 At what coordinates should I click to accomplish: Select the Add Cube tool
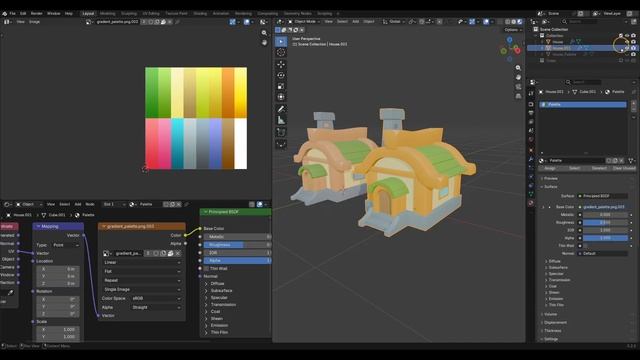[281, 132]
